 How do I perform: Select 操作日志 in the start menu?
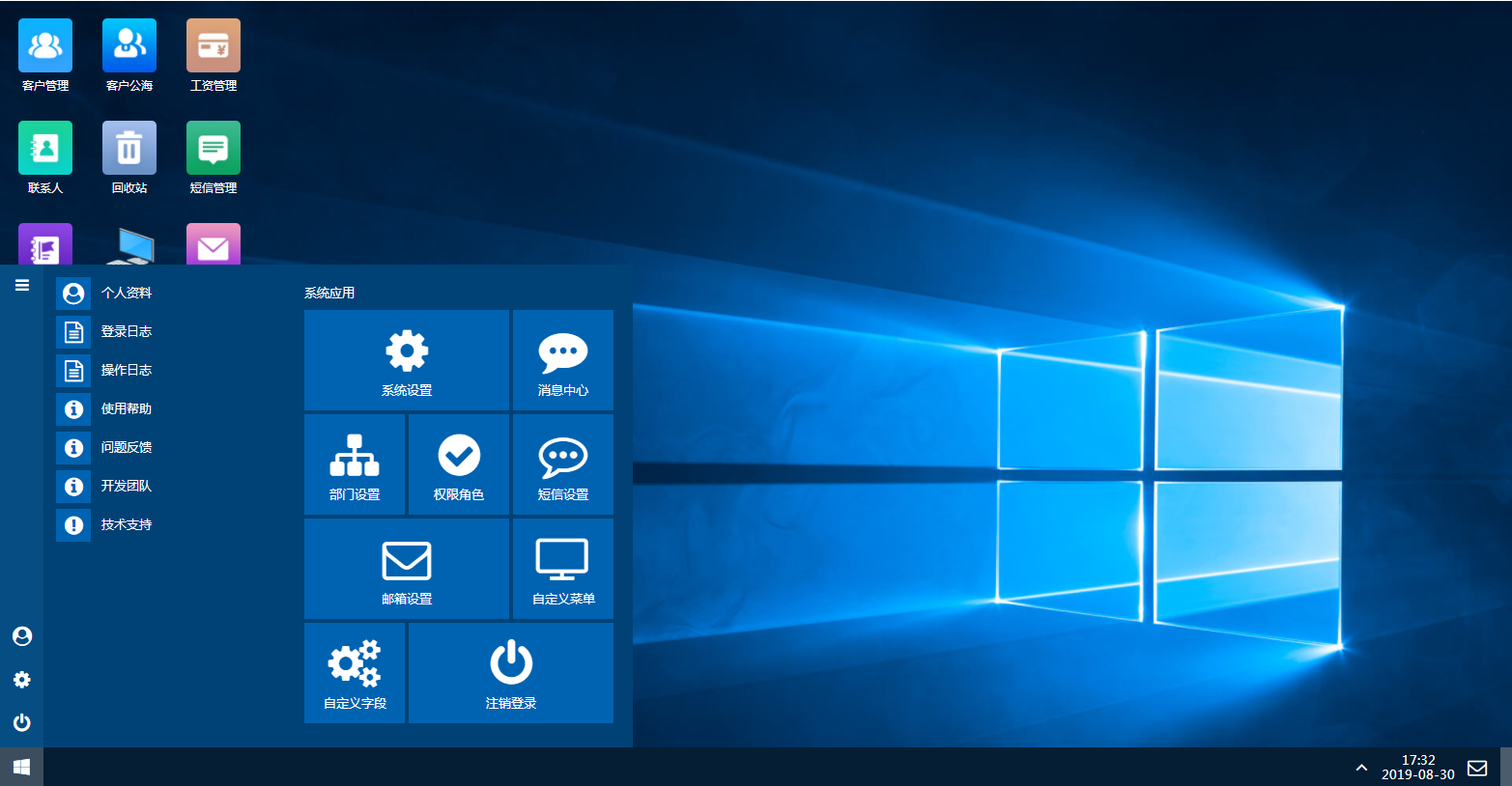pos(104,370)
